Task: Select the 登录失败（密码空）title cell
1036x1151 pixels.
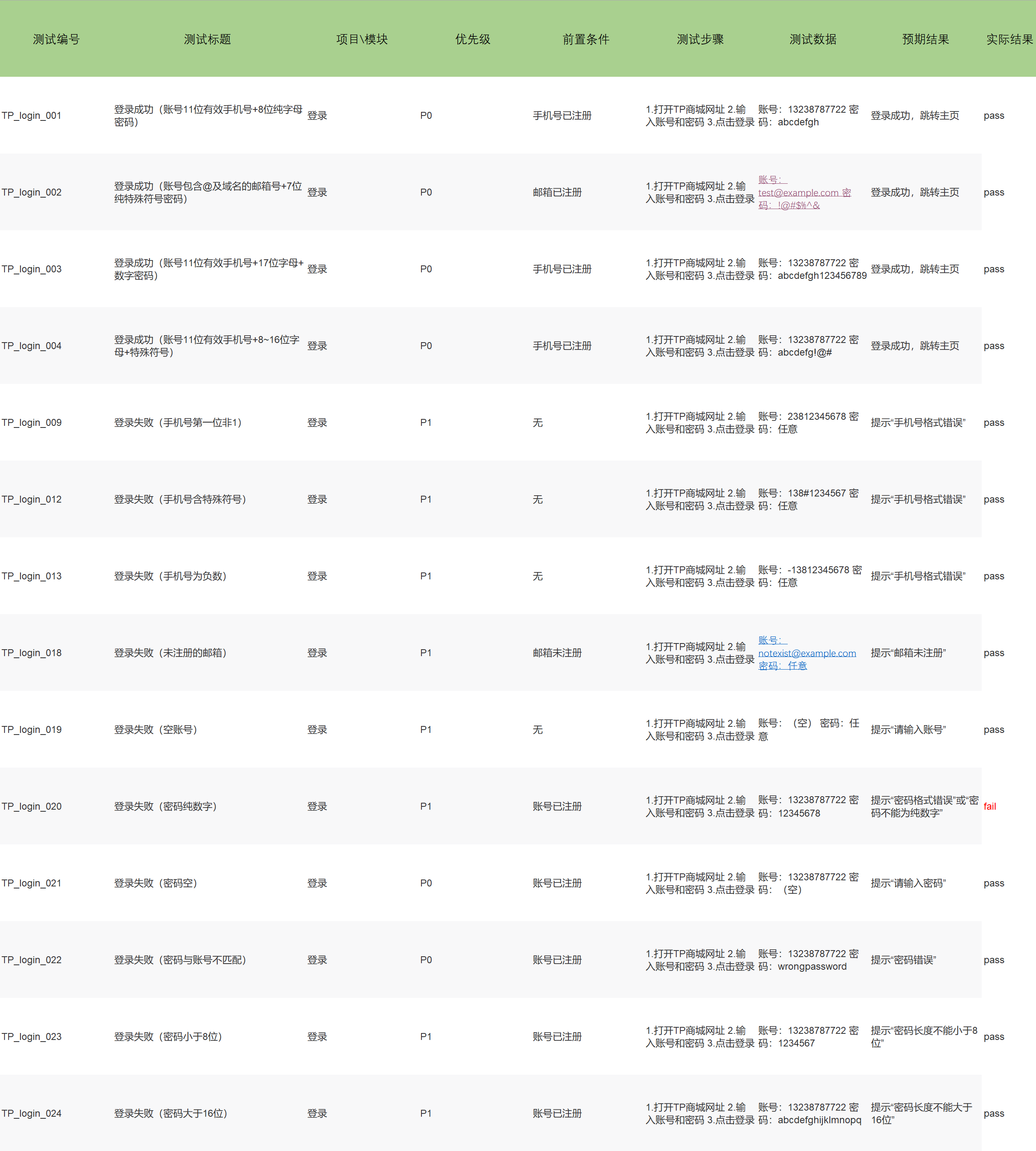Action: click(156, 884)
